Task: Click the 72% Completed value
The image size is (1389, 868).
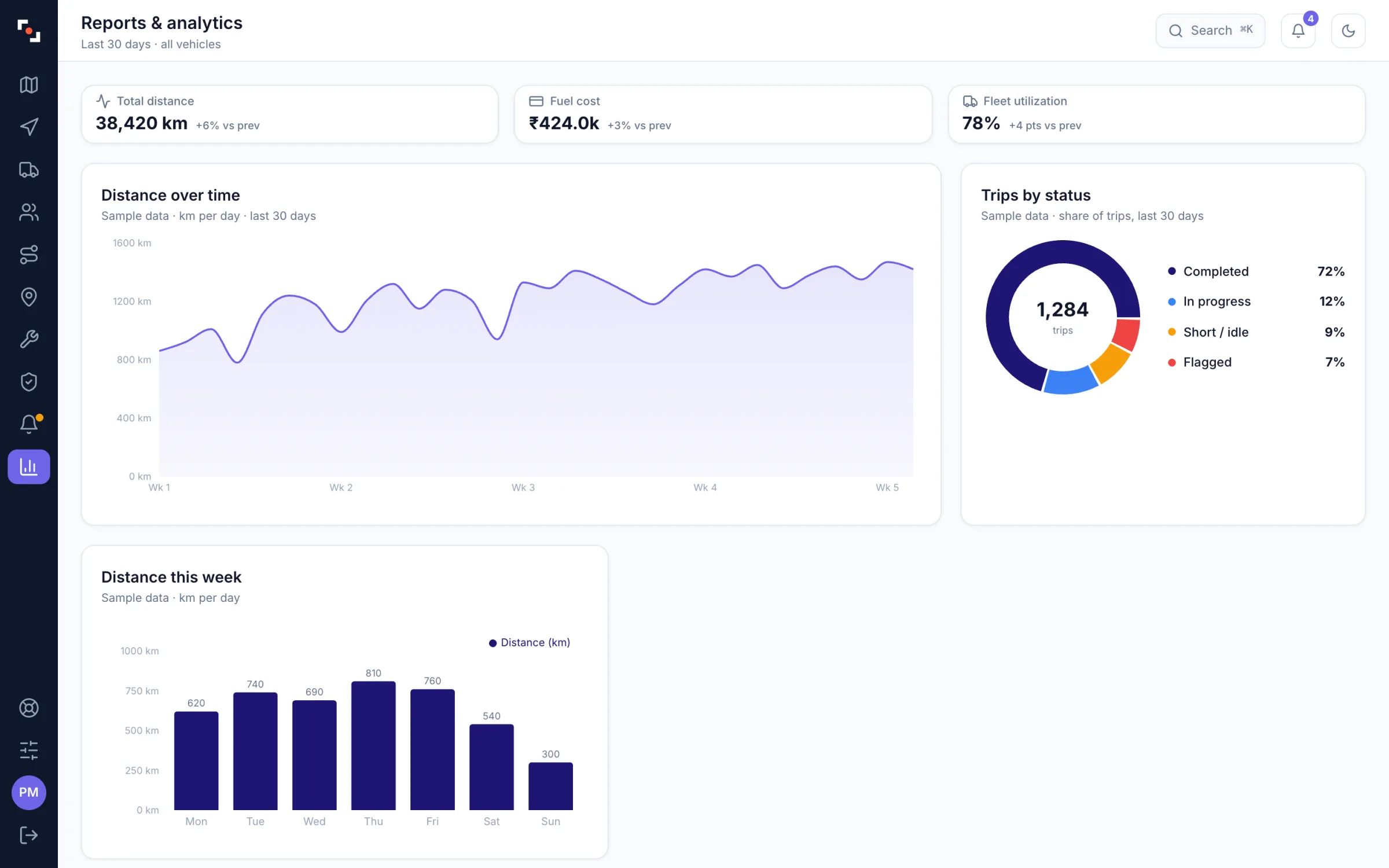Action: (1331, 271)
